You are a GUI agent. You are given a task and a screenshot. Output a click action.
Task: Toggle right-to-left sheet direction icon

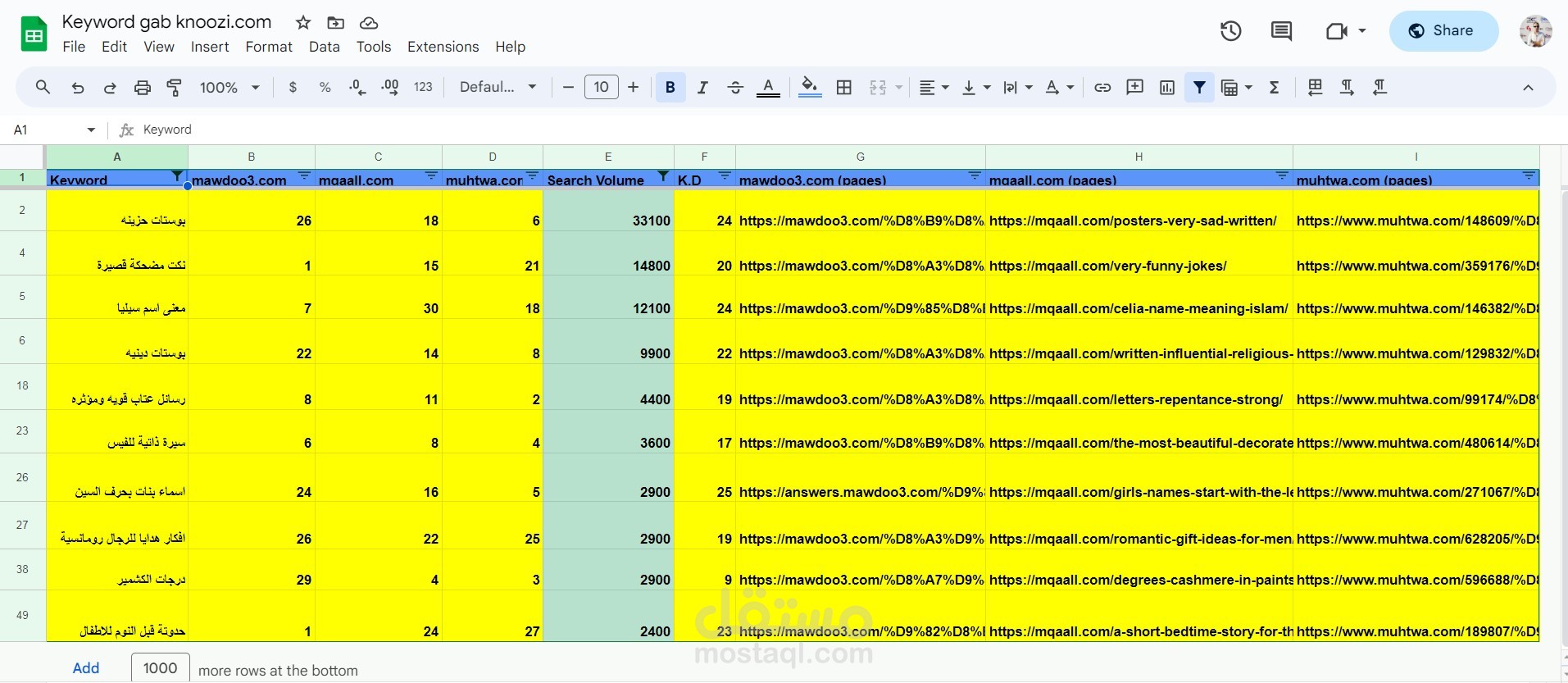click(x=1315, y=87)
